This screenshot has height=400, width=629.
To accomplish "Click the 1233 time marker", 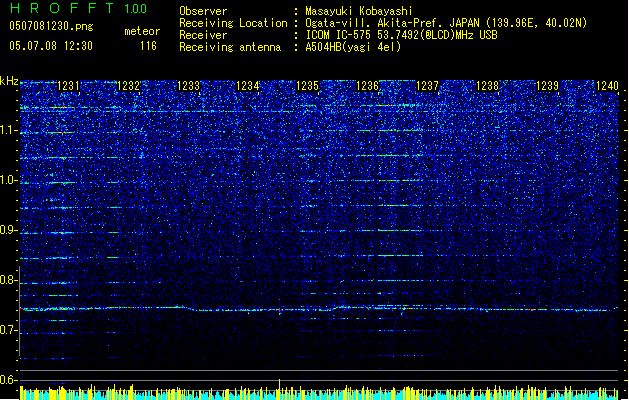I will pos(188,86).
